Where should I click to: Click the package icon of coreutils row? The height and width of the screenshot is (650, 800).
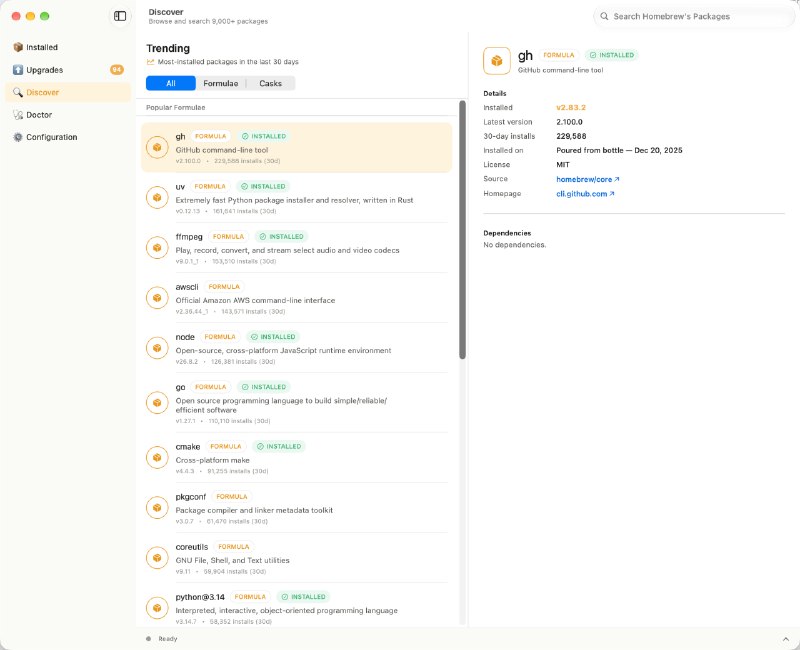click(157, 558)
